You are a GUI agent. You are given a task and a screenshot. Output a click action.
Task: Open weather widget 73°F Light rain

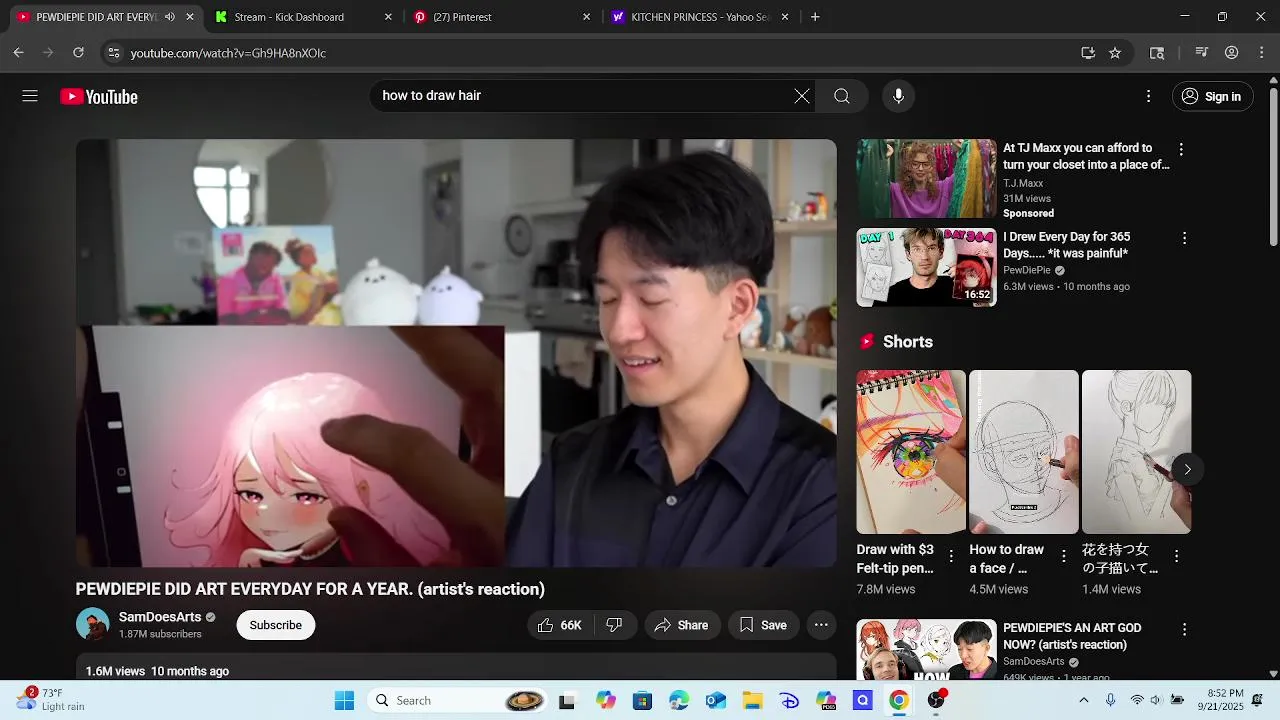(50, 700)
